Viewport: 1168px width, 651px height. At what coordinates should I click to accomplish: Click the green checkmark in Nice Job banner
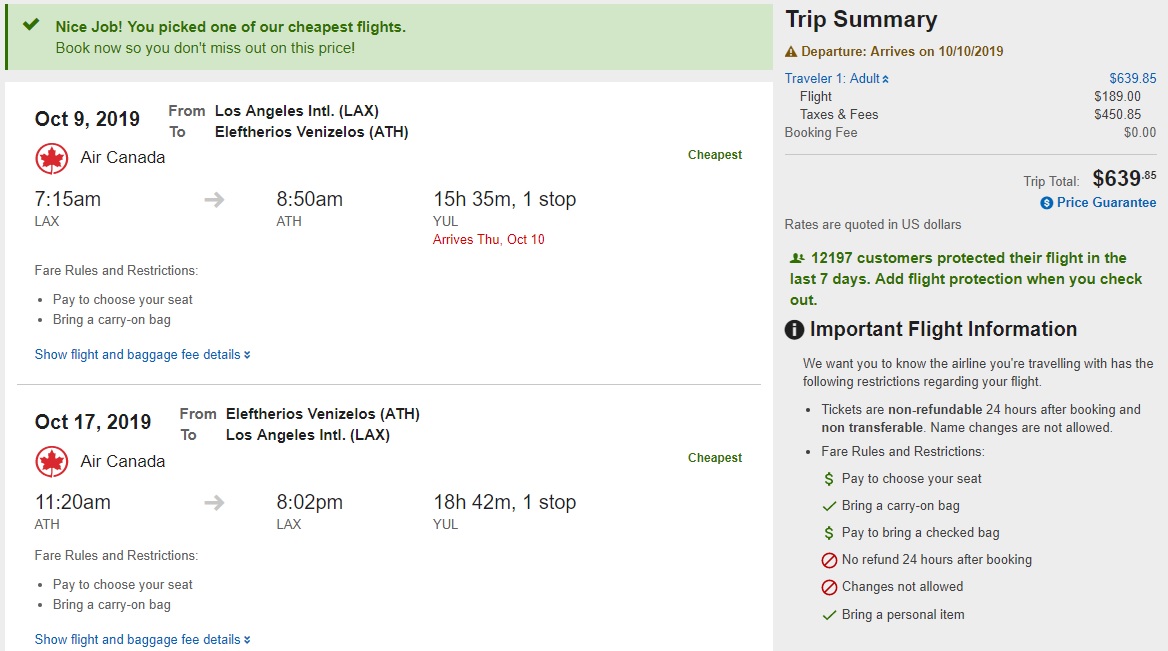point(31,26)
